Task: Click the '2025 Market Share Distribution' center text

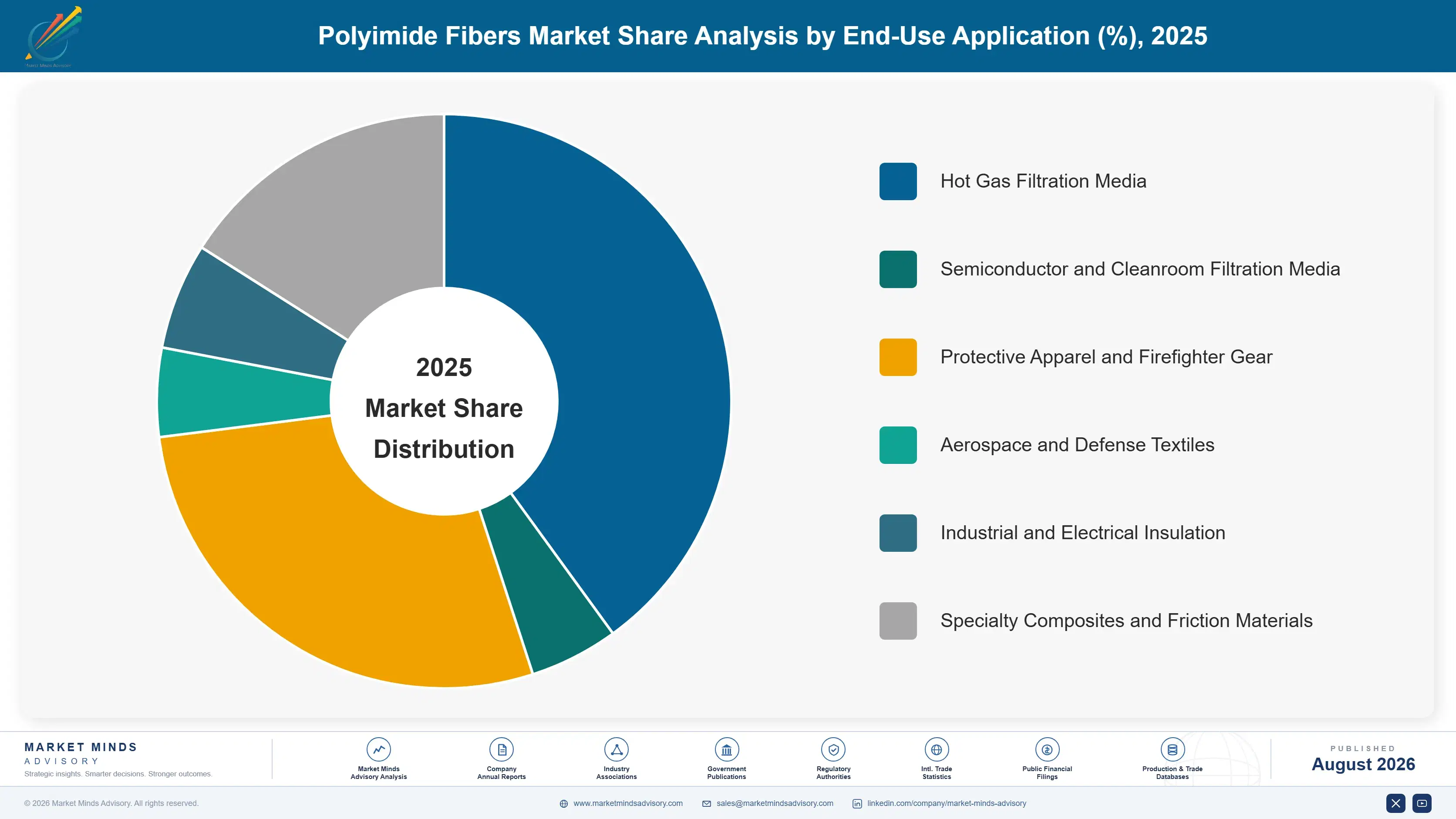Action: pyautogui.click(x=444, y=408)
